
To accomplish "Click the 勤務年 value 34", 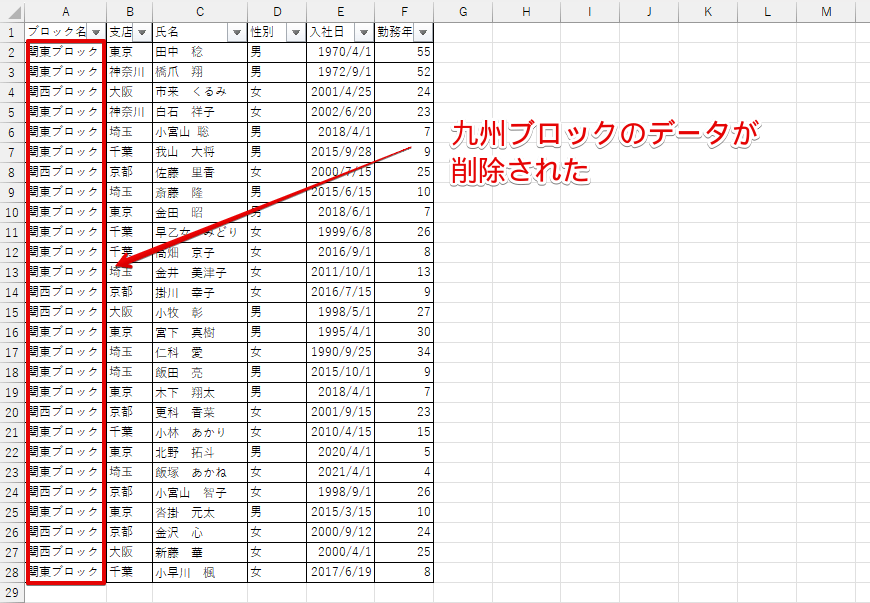I will click(x=404, y=352).
